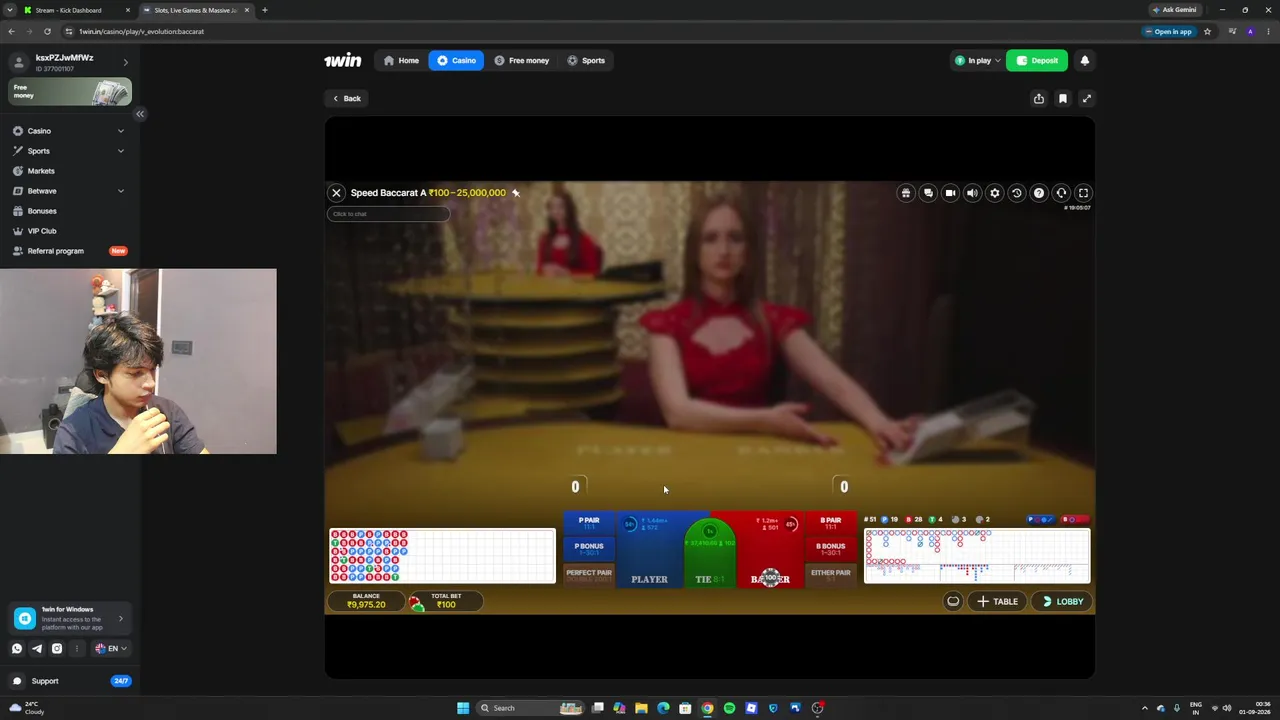The image size is (1280, 720).
Task: Click the balance amount ₹9,975.20
Action: [x=366, y=605]
